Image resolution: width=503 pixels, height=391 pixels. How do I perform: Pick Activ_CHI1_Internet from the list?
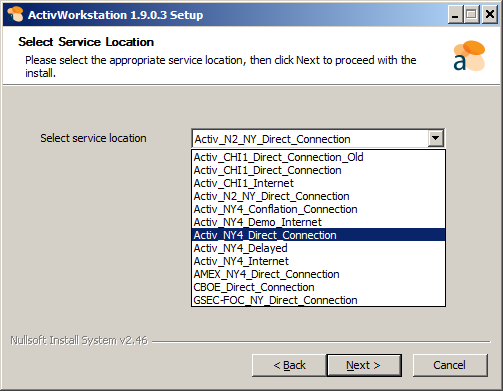(x=318, y=183)
